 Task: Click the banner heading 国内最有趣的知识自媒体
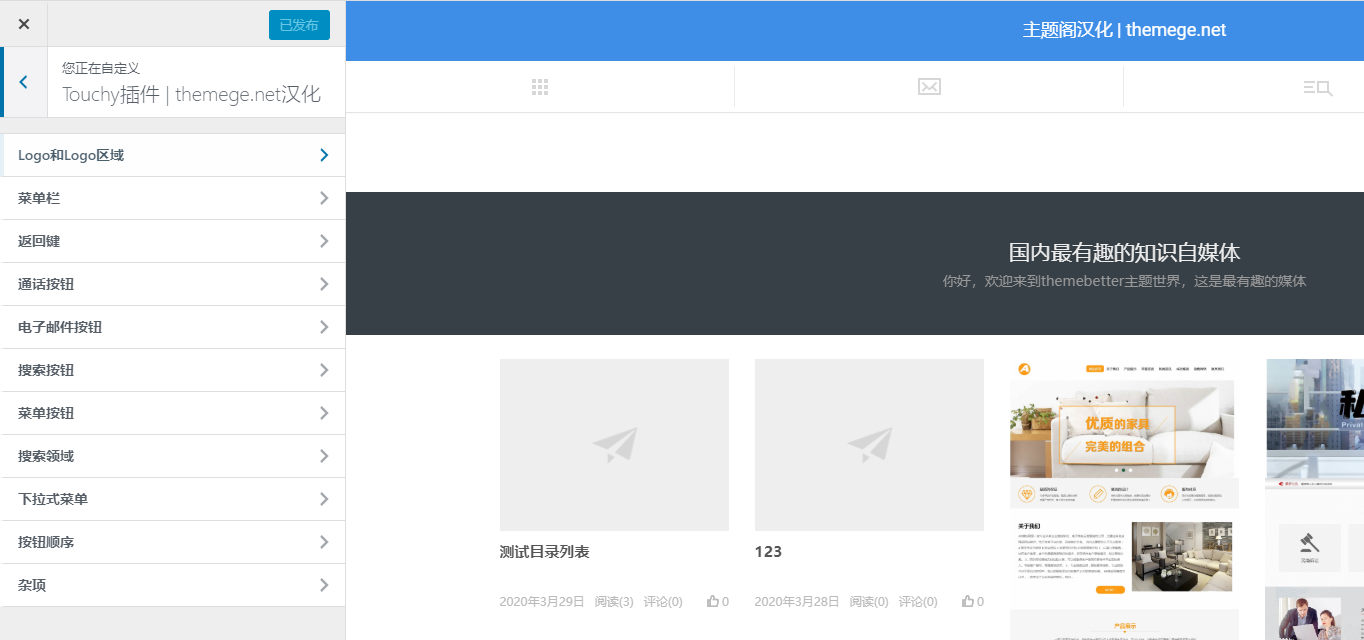click(x=1124, y=253)
